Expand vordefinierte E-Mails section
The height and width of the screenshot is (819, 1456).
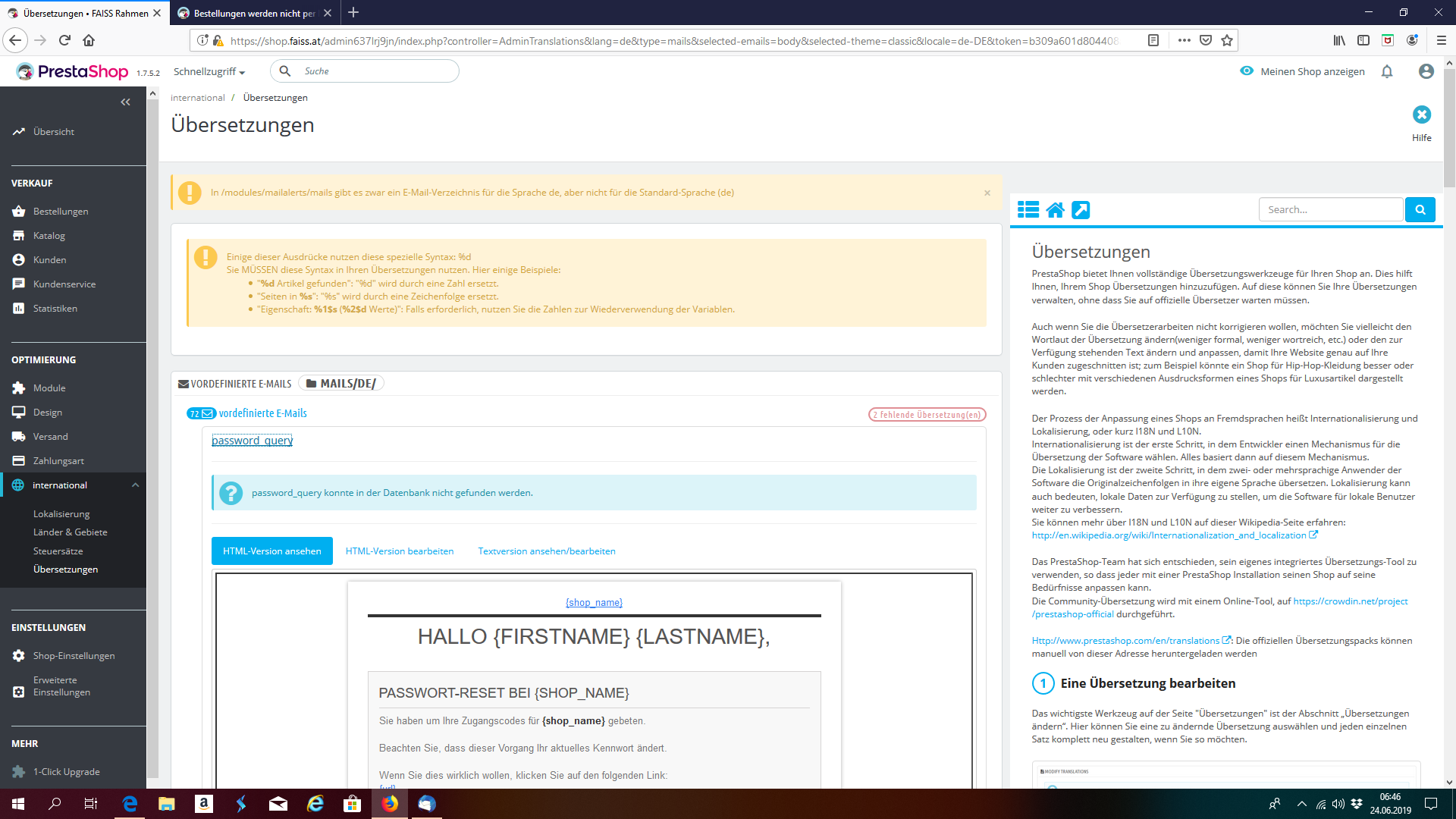point(262,413)
